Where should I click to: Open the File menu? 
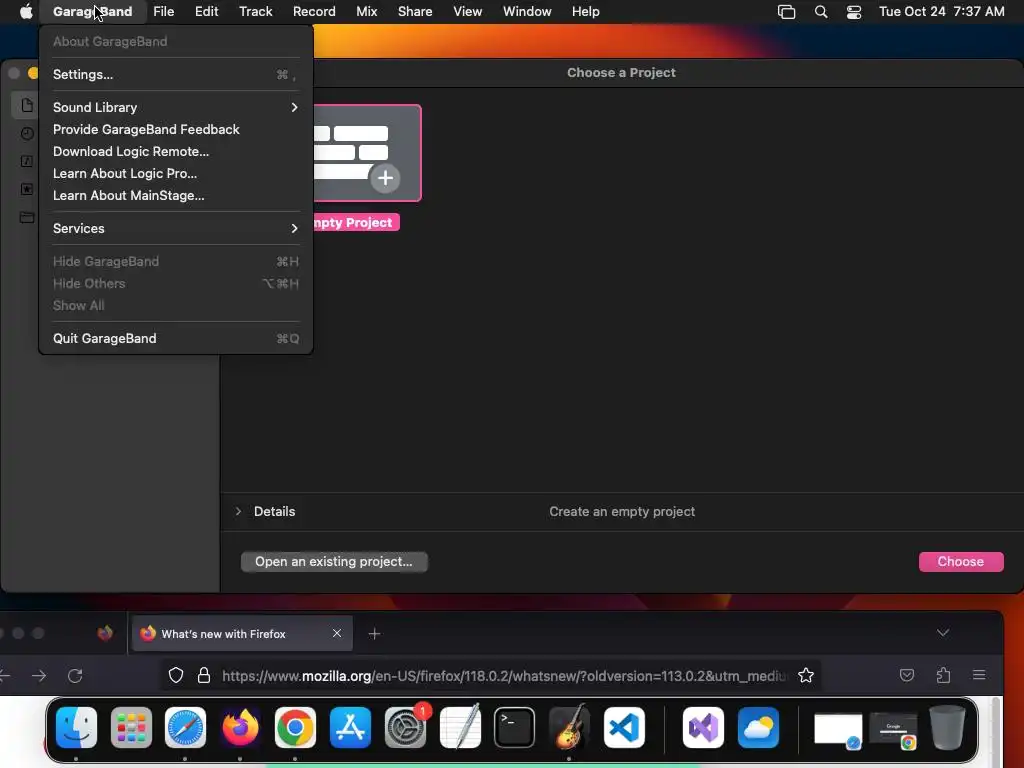(163, 12)
